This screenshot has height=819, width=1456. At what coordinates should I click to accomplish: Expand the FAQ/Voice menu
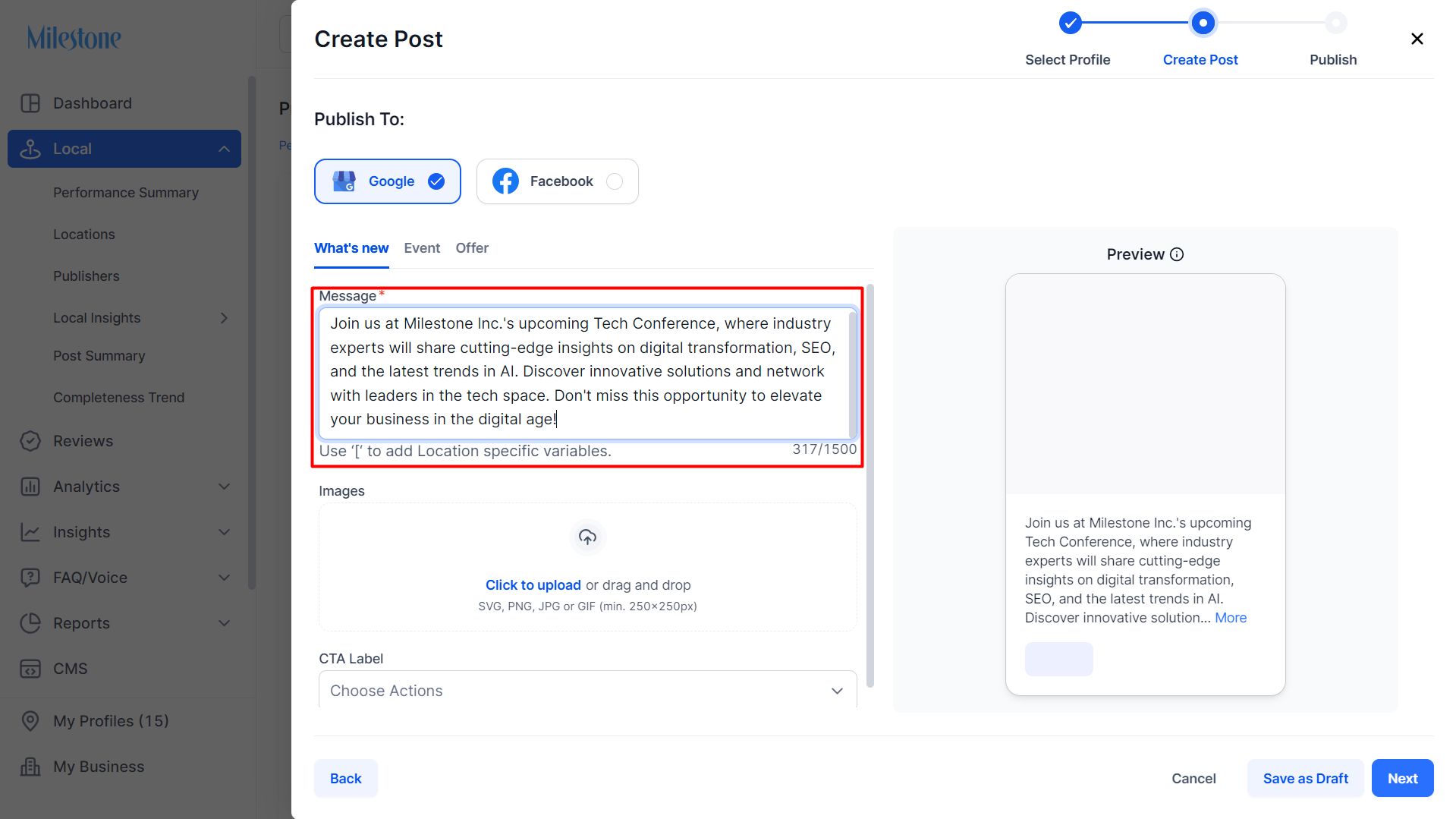coord(224,578)
